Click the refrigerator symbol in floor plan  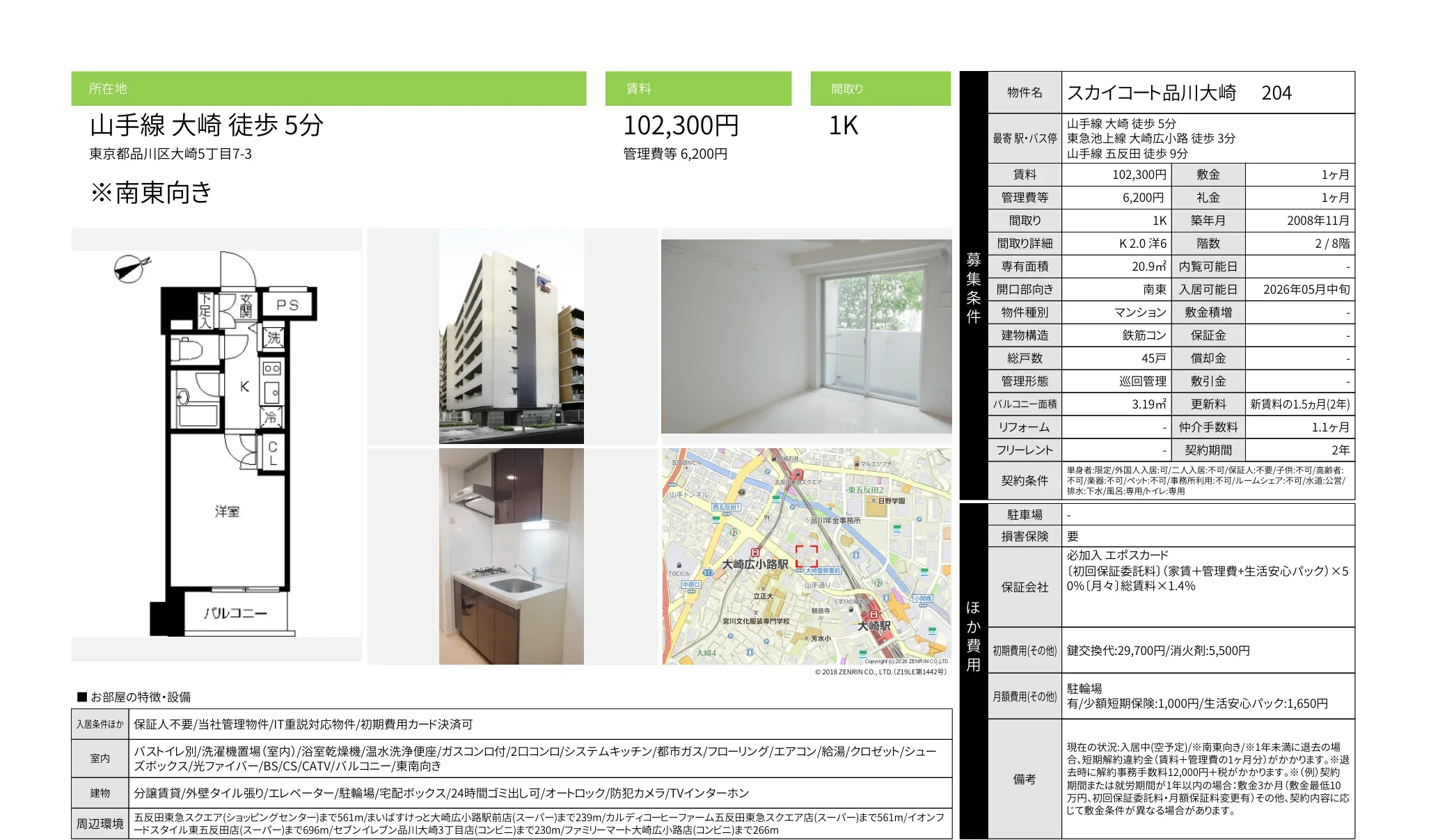click(271, 417)
